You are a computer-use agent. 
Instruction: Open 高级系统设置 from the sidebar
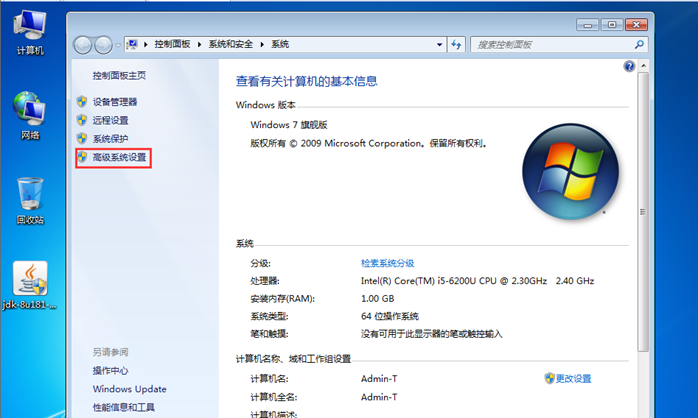click(x=119, y=157)
